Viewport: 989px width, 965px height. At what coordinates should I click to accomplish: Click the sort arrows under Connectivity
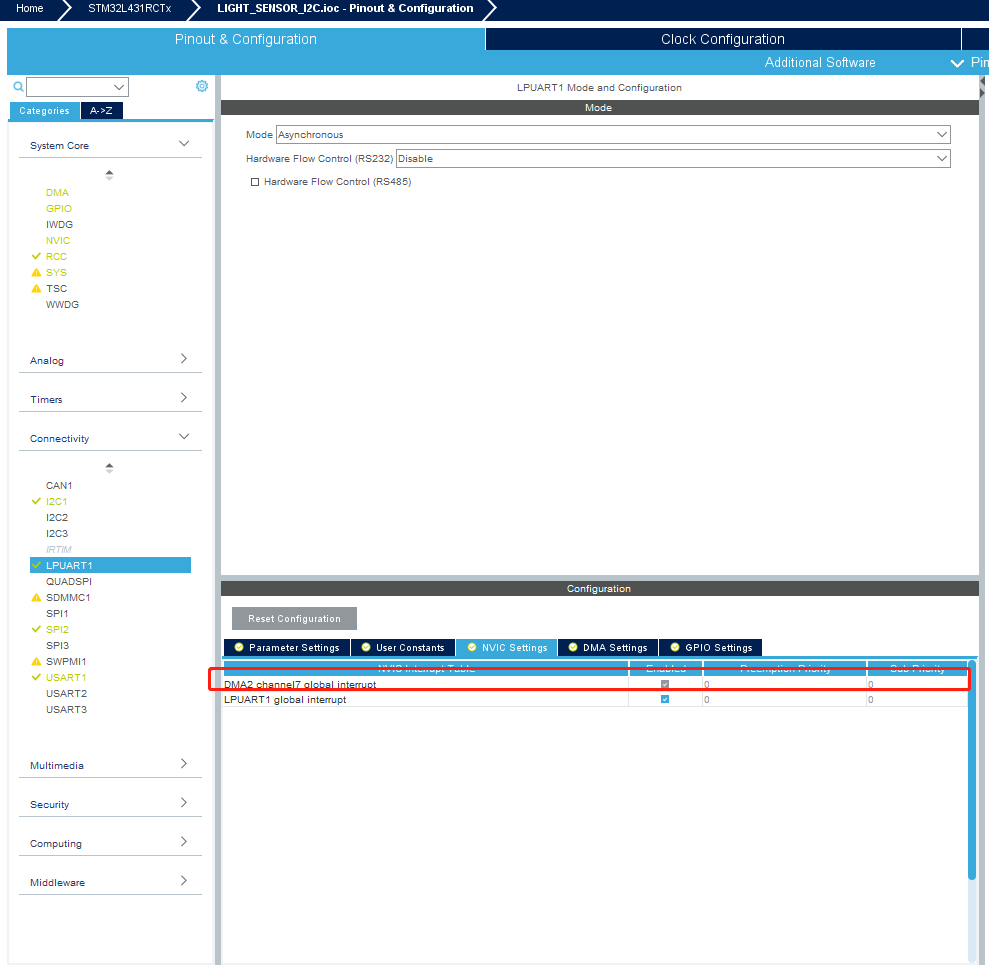[x=109, y=467]
